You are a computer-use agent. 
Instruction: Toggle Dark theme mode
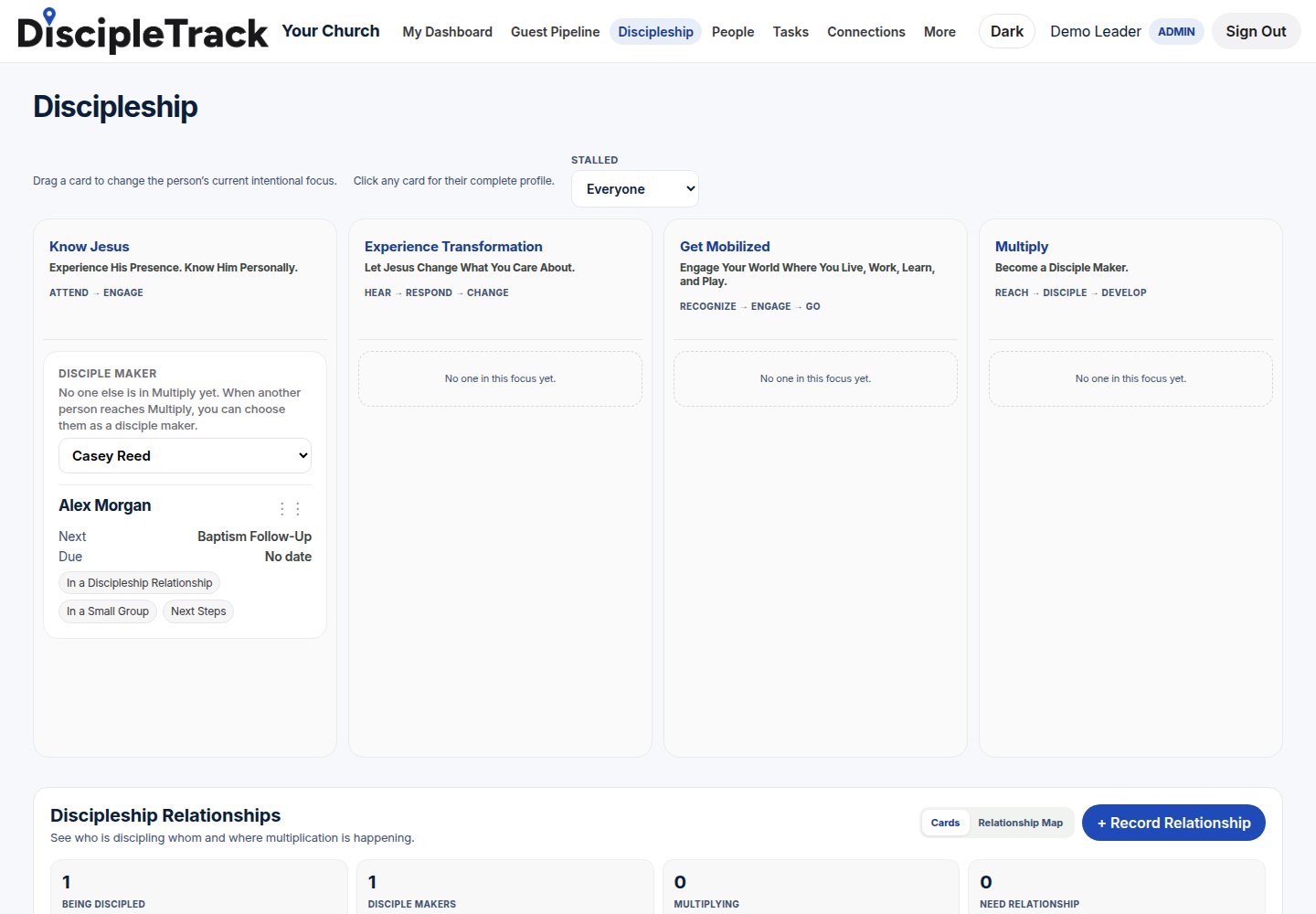(x=1006, y=31)
